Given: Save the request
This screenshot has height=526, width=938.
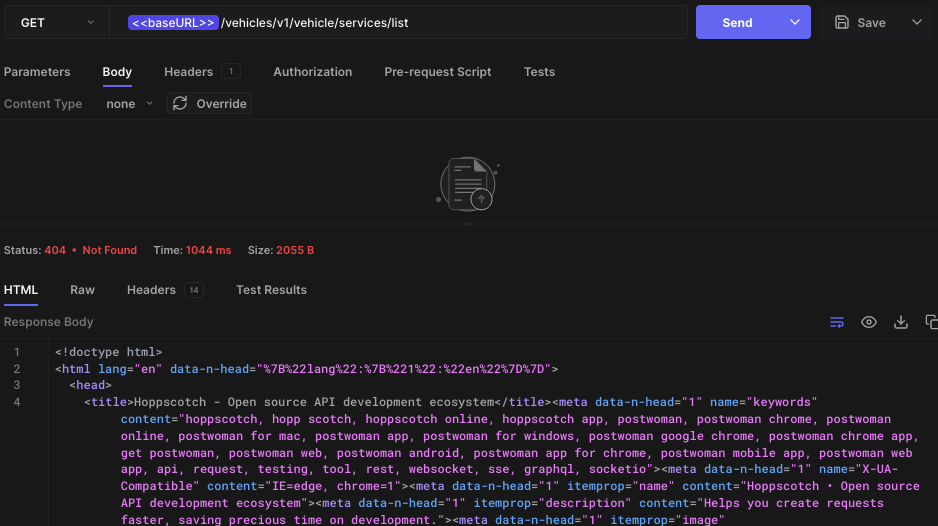Looking at the screenshot, I should click(860, 23).
